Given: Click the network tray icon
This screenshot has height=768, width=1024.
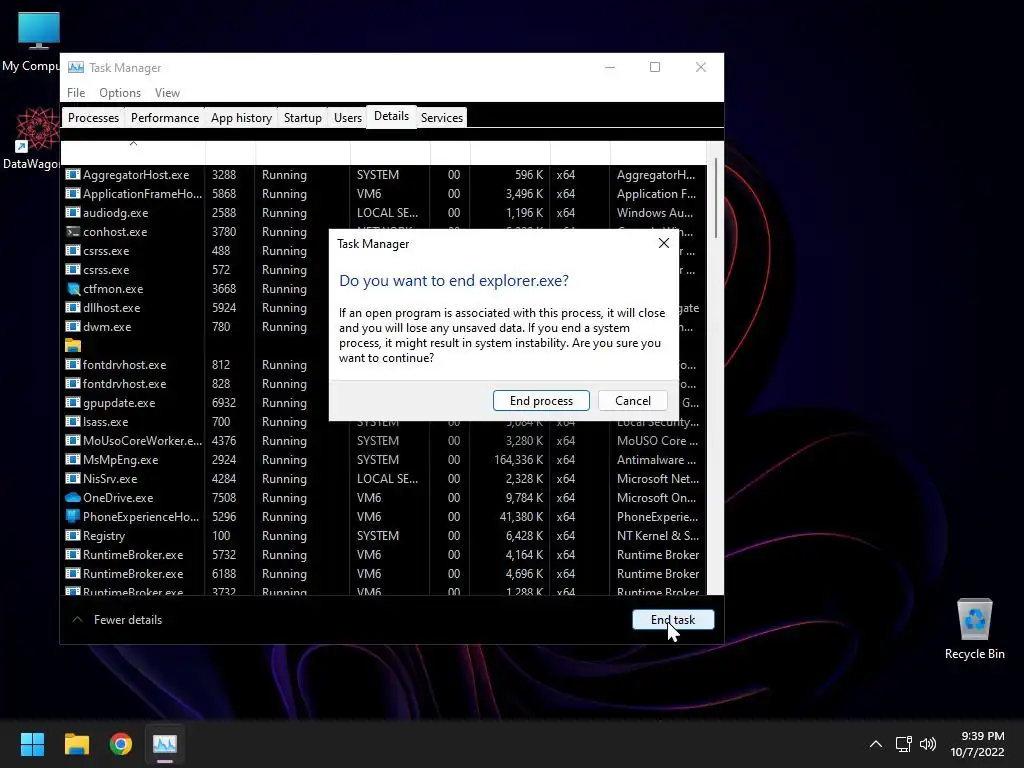Looking at the screenshot, I should pyautogui.click(x=903, y=744).
